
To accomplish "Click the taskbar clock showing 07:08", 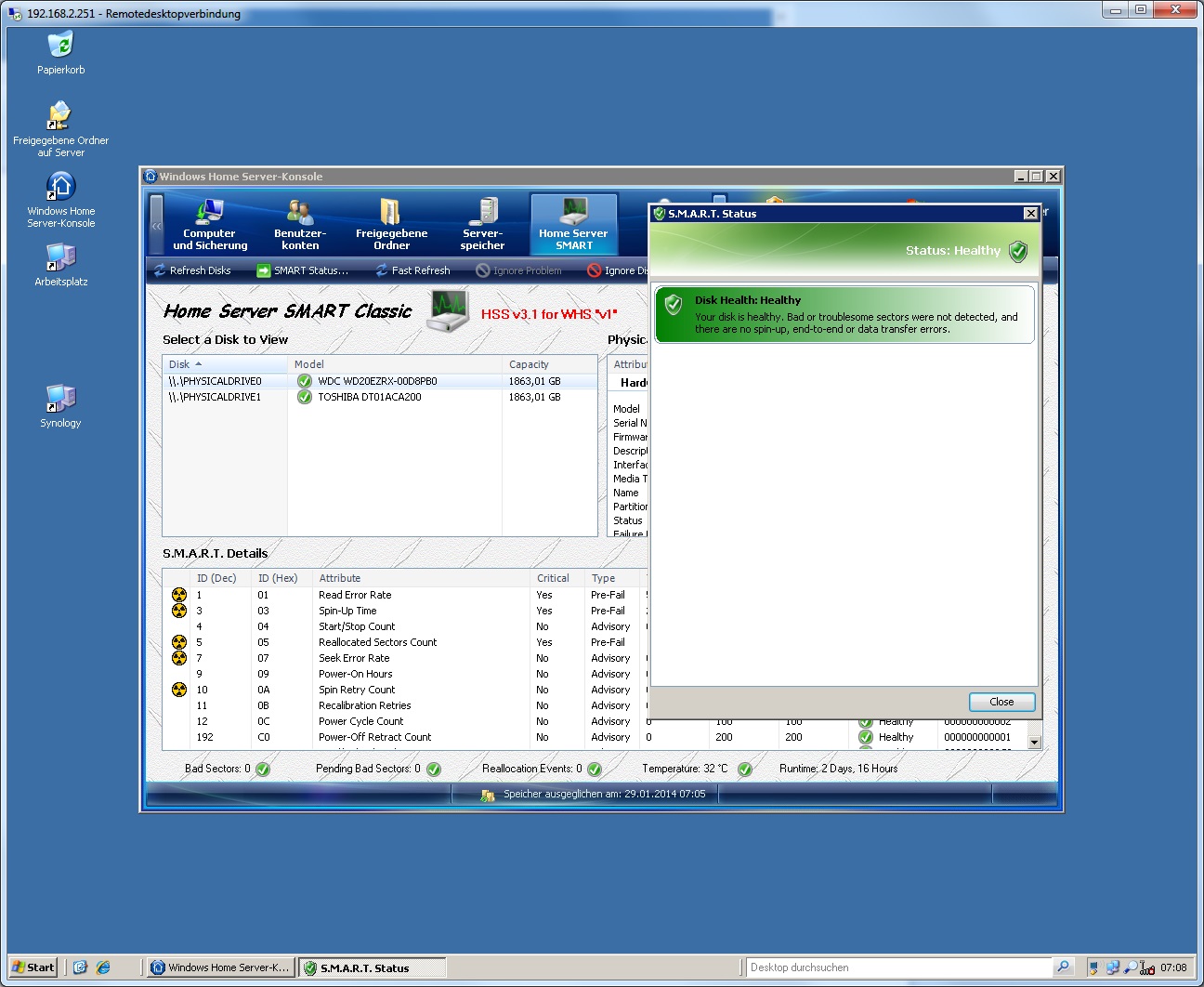I will [1173, 967].
